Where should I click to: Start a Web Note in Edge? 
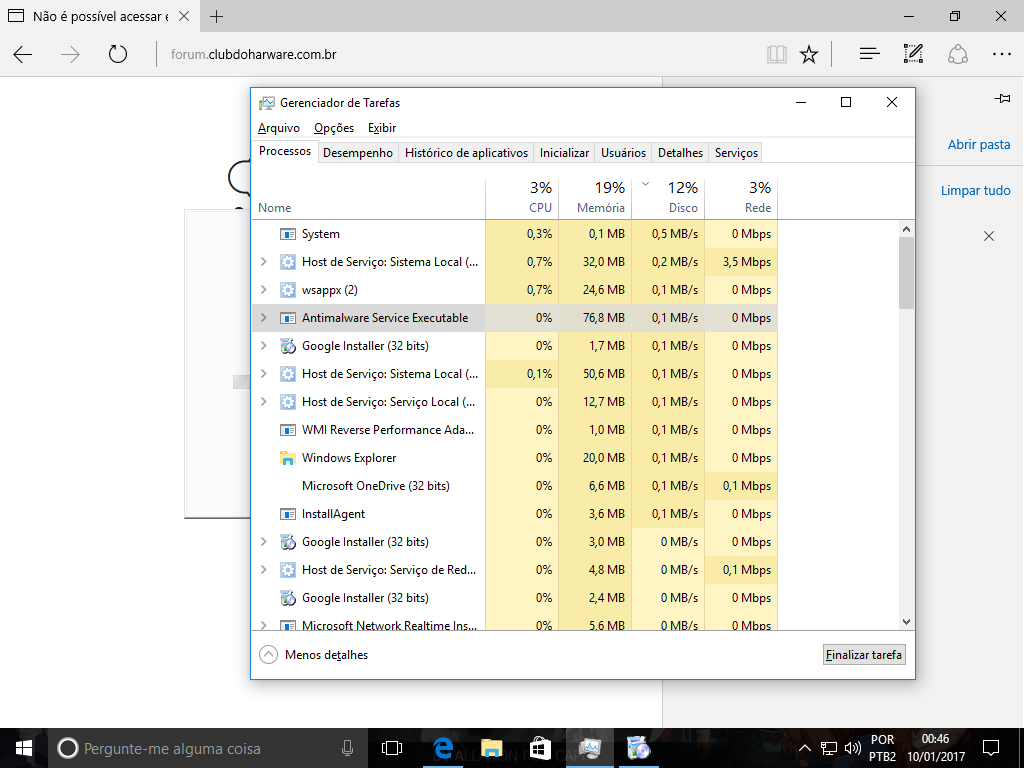(x=914, y=54)
